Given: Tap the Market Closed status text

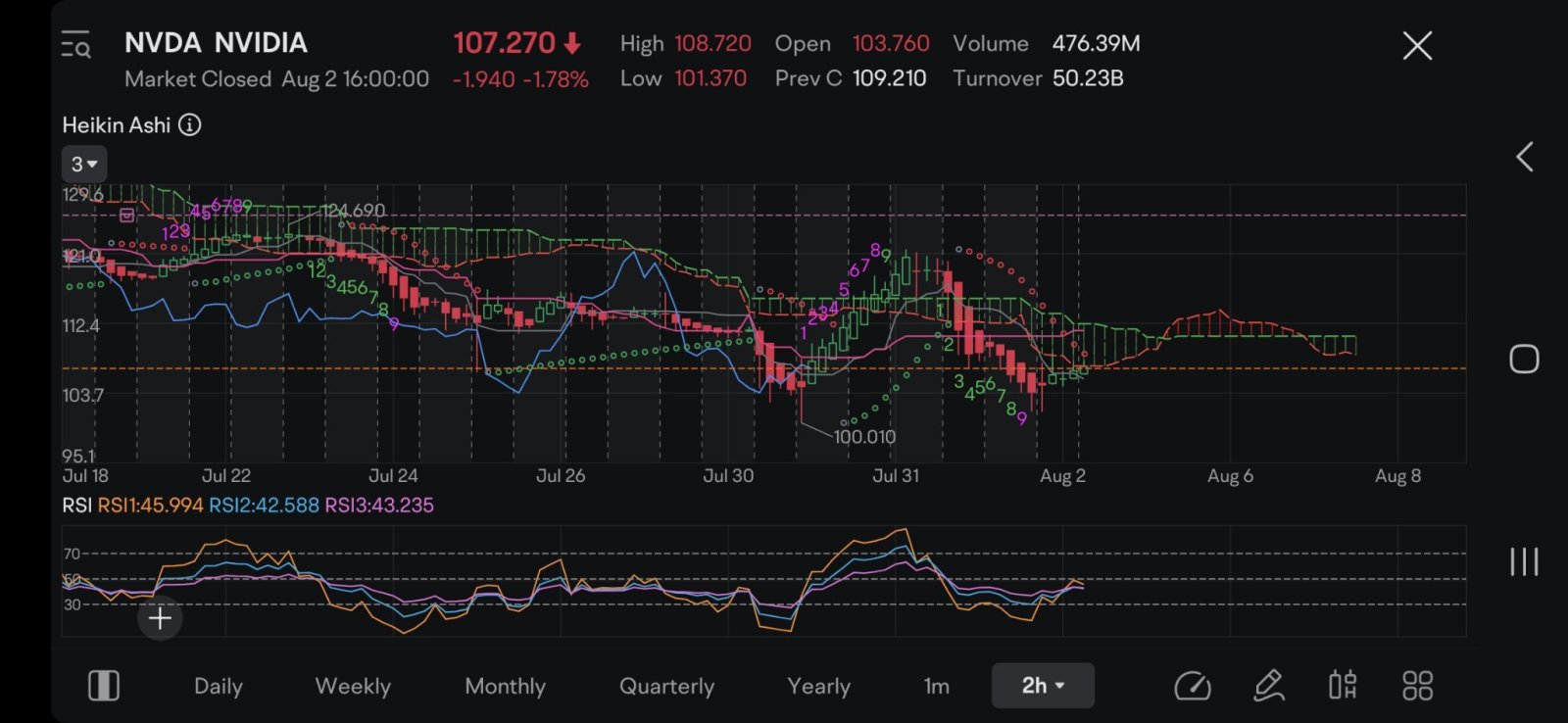Looking at the screenshot, I should 198,78.
